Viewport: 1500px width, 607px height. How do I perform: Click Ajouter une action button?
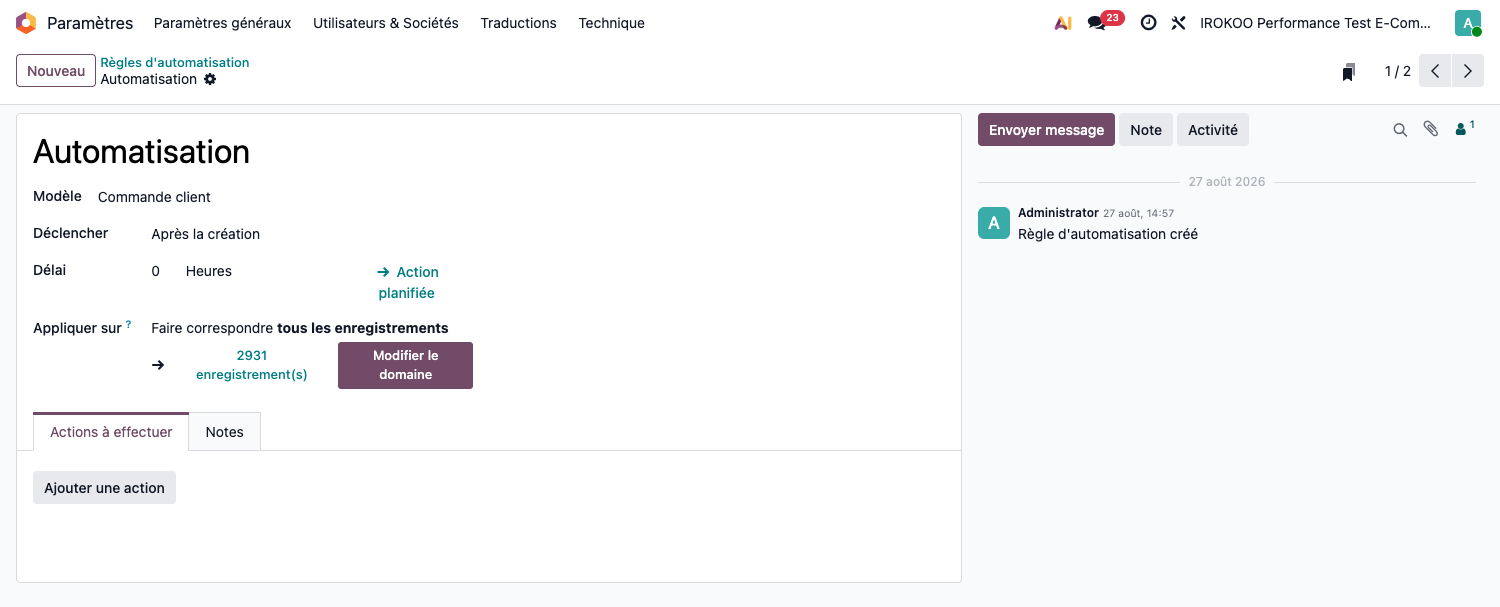point(104,488)
